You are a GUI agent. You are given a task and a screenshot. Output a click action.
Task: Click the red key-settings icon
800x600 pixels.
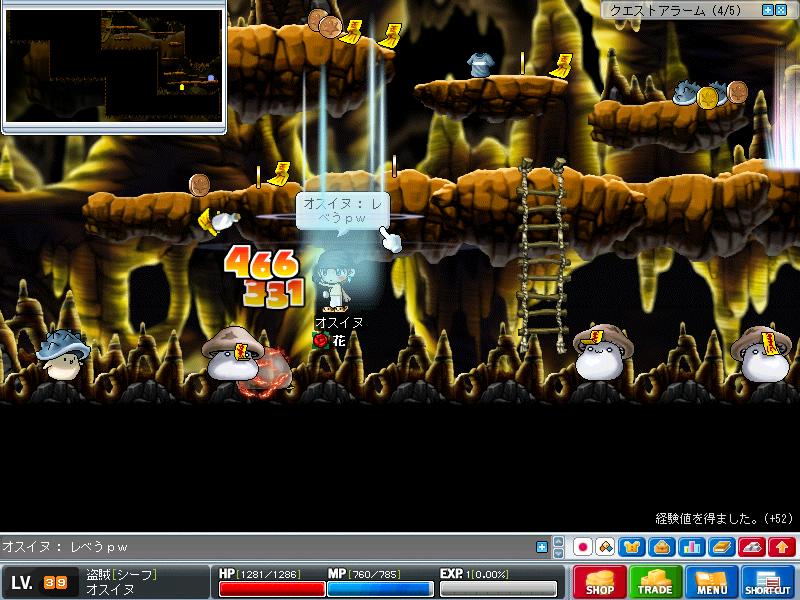pos(752,547)
